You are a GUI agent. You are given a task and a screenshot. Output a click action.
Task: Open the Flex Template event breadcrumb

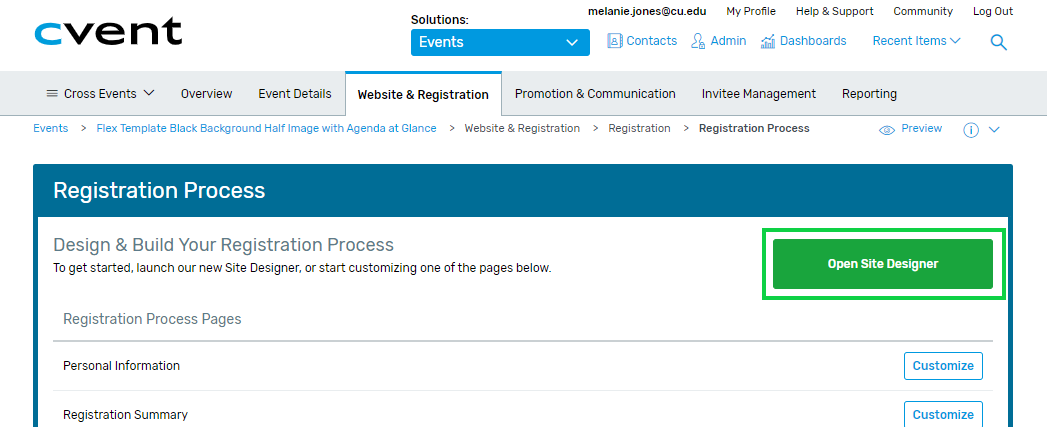pyautogui.click(x=266, y=128)
